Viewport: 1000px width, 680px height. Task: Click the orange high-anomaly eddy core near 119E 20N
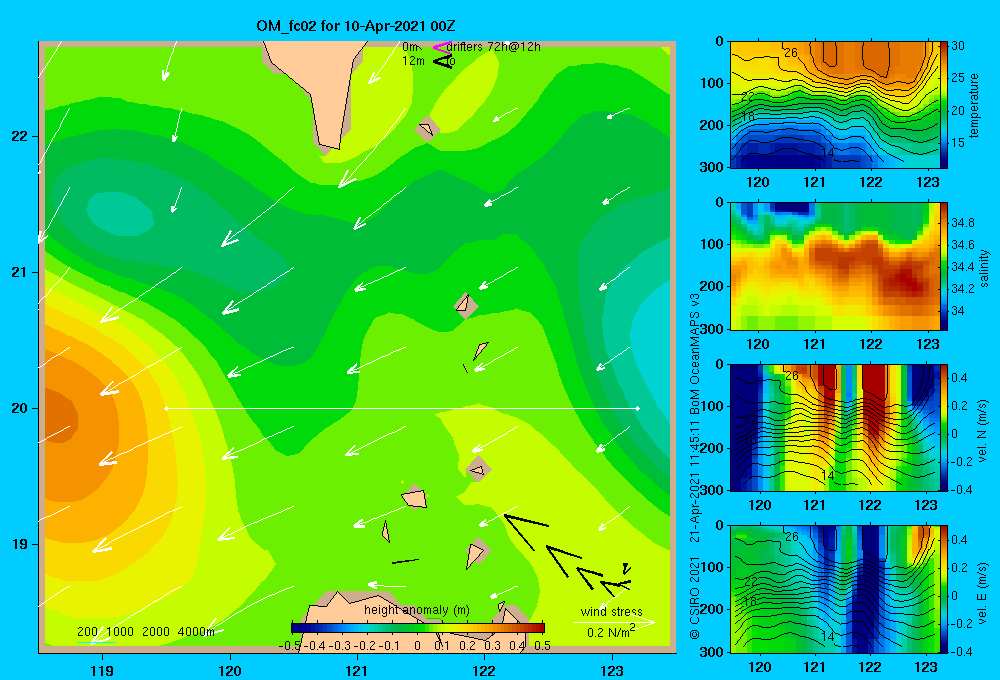pyautogui.click(x=59, y=421)
